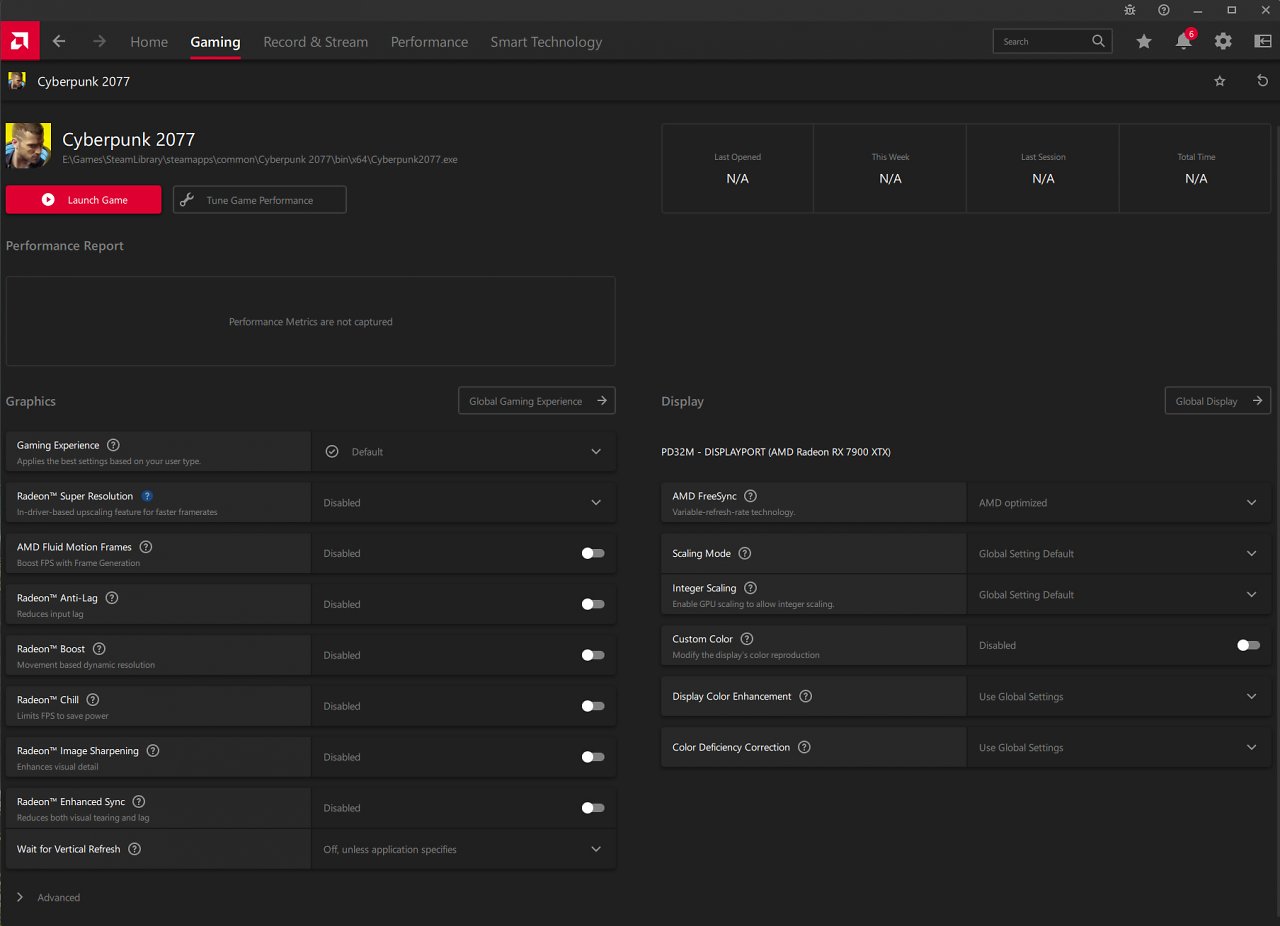Open Wait for Vertical Refresh dropdown

(x=464, y=849)
